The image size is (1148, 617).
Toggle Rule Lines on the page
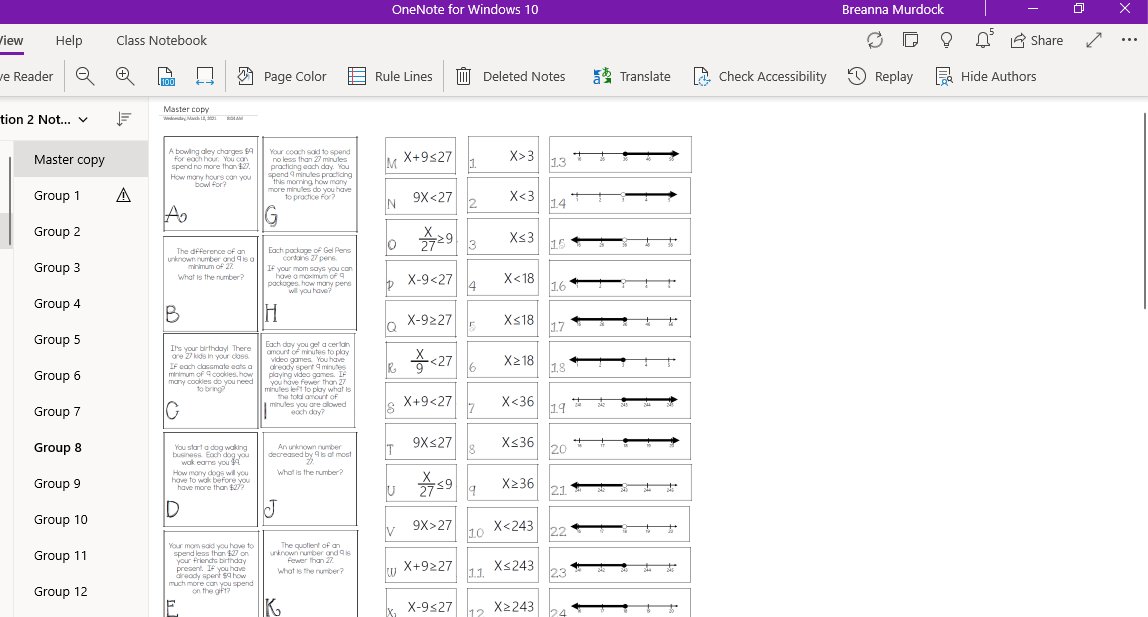click(x=390, y=76)
